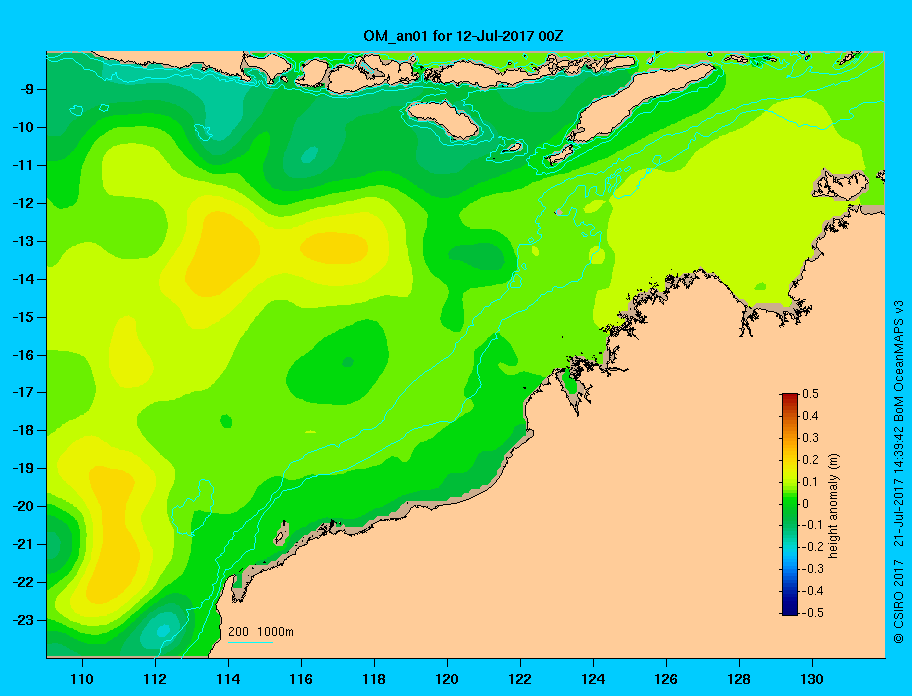This screenshot has height=696, width=912.
Task: Click the longitude 128 axis label
Action: [x=739, y=679]
